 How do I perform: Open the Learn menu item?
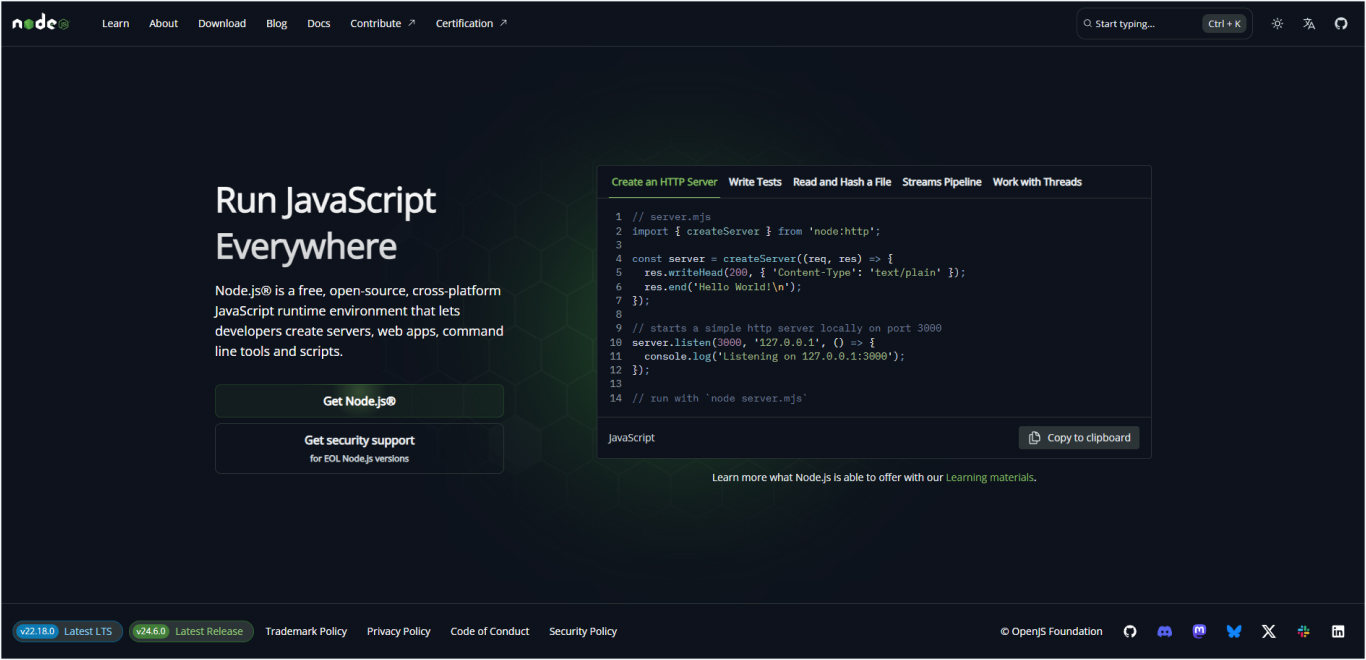(115, 23)
